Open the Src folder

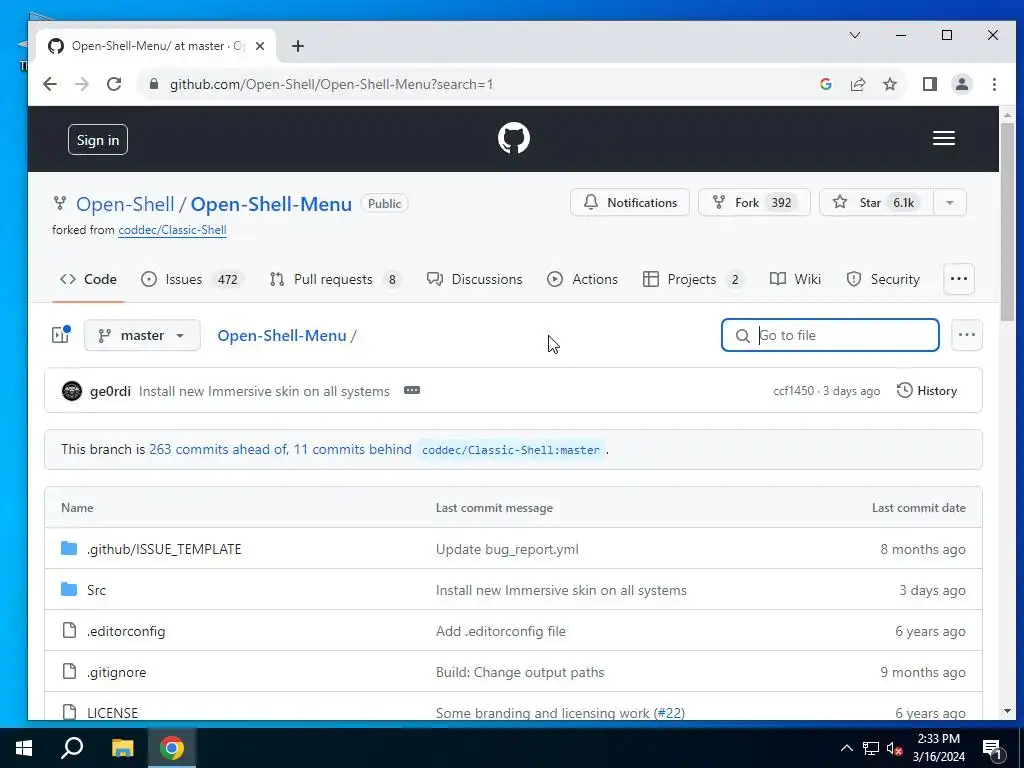pos(96,590)
